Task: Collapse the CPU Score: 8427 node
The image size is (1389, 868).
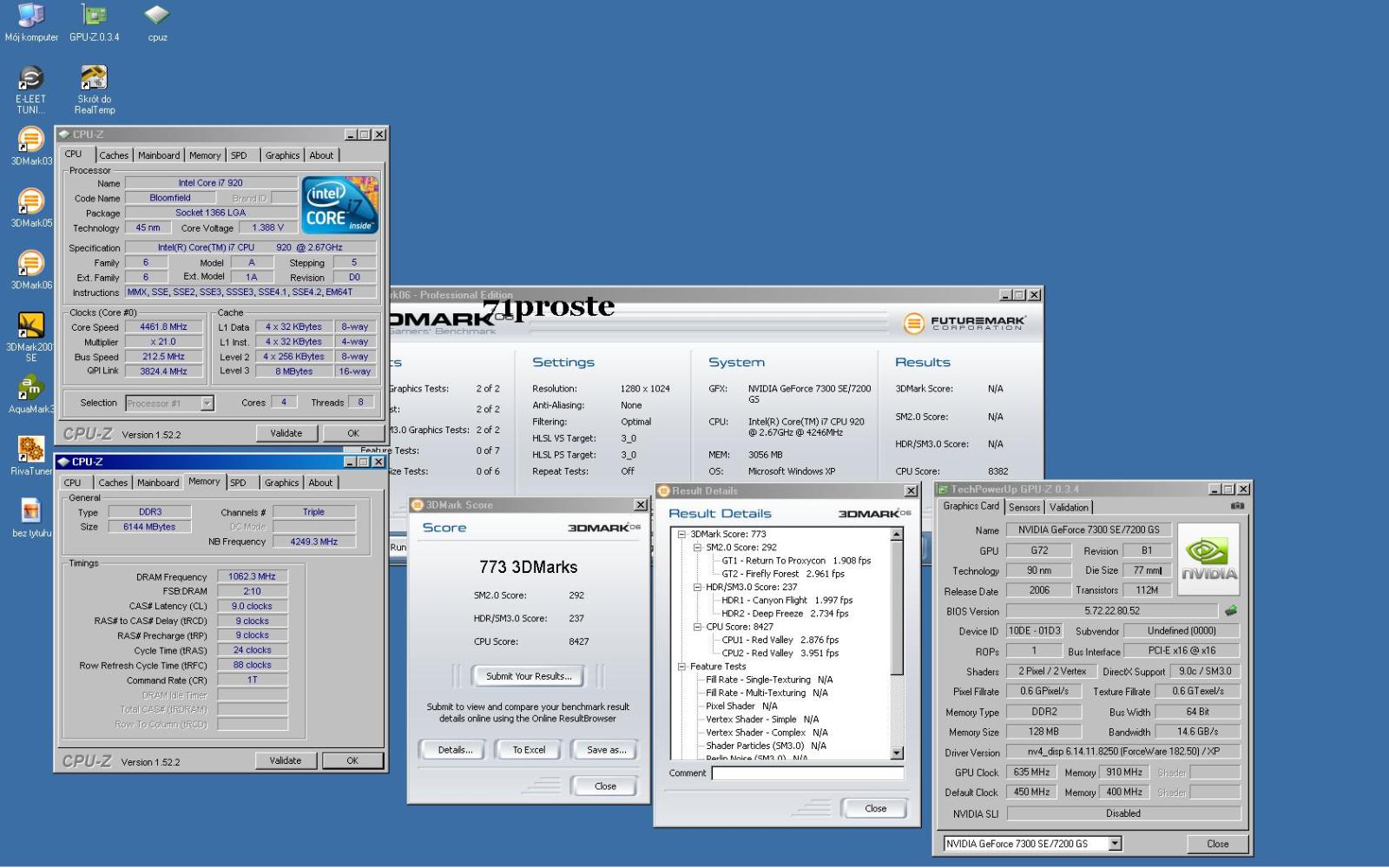Action: click(697, 627)
